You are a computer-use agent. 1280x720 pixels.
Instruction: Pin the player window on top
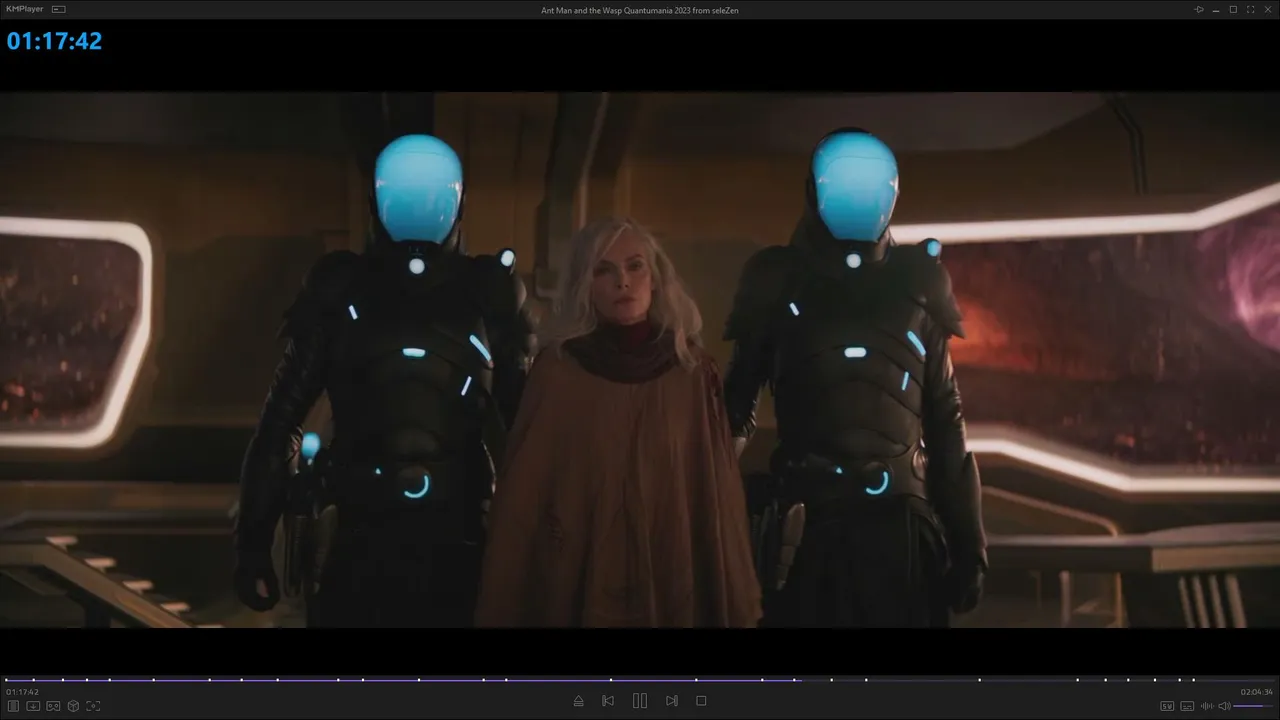[x=1199, y=9]
